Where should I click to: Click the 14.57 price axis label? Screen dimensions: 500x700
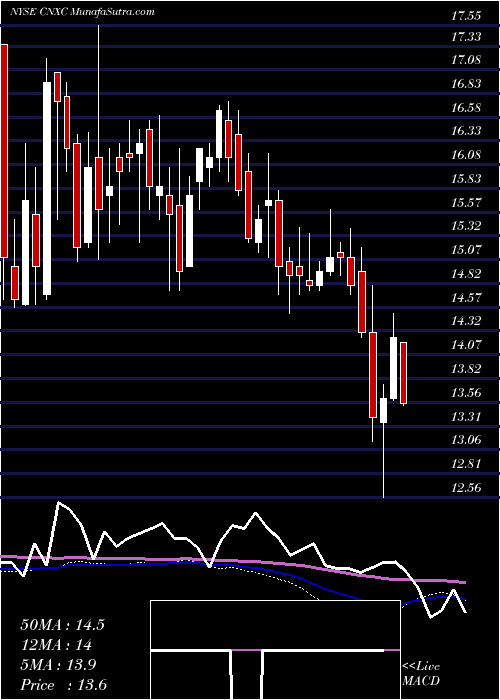click(466, 297)
